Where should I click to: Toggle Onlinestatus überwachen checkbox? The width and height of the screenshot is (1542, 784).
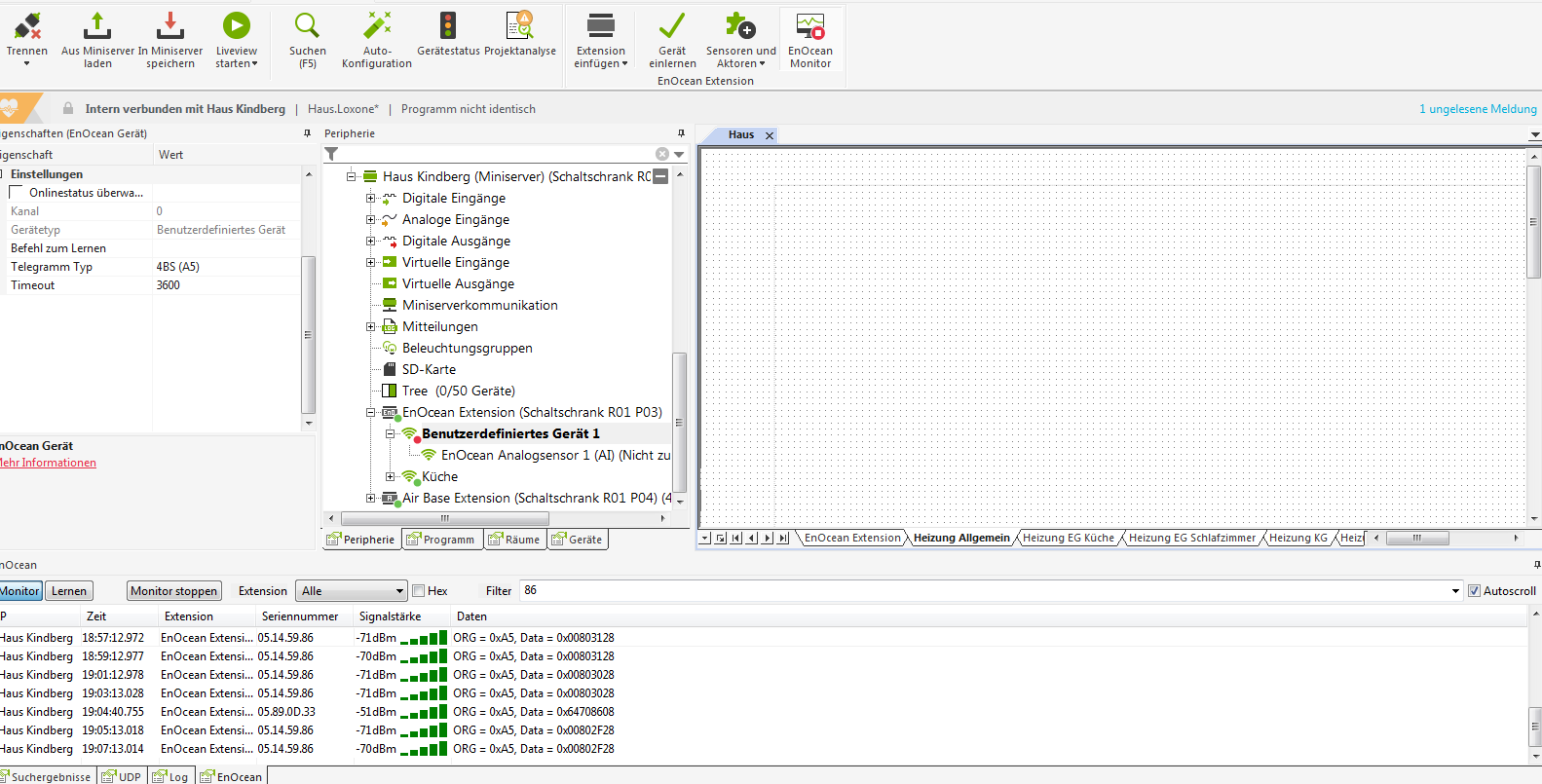[x=17, y=193]
